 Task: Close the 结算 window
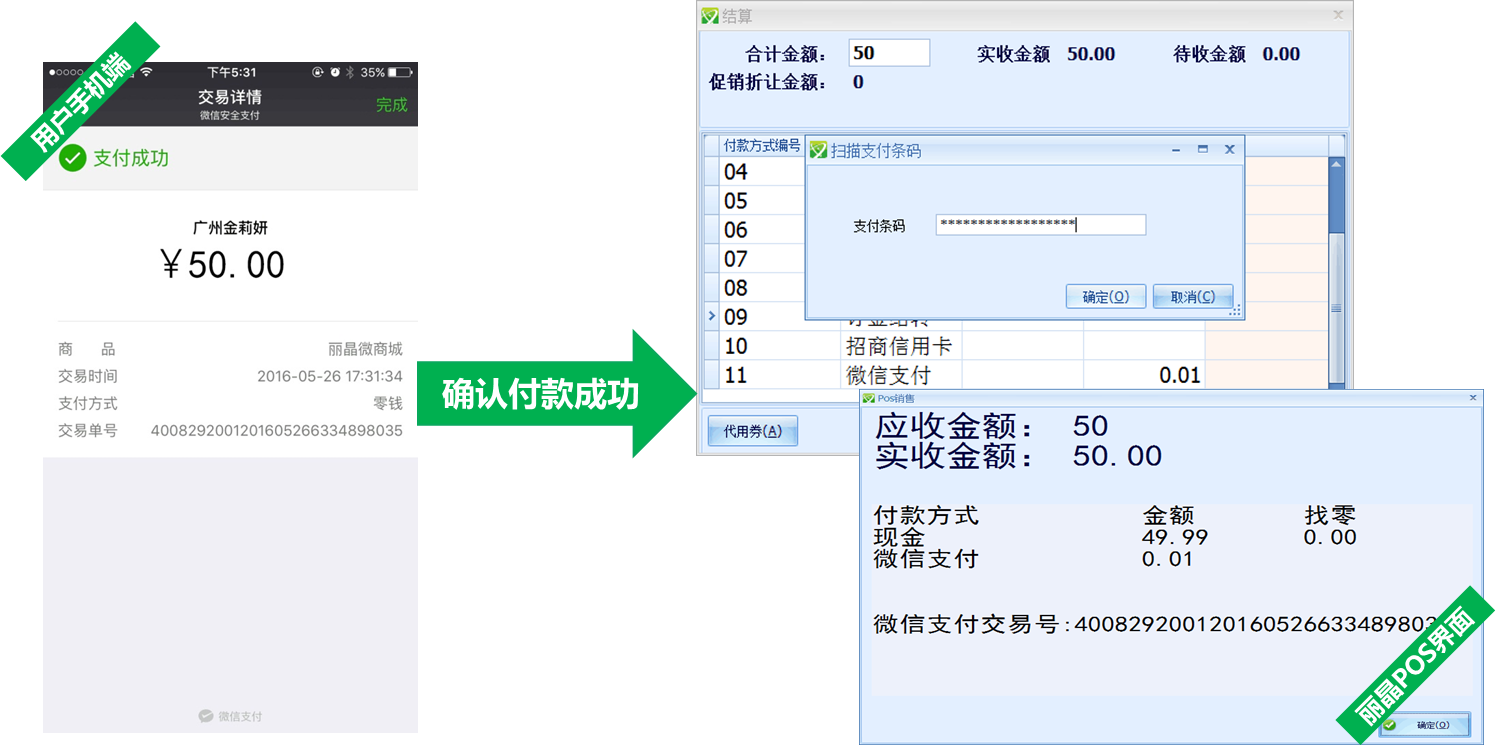click(x=1338, y=15)
